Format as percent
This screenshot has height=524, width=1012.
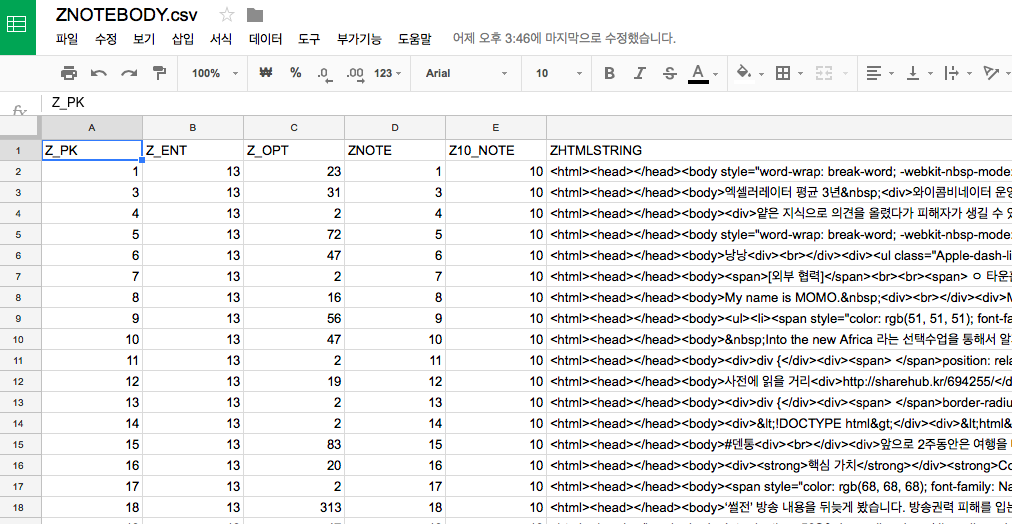pos(296,73)
